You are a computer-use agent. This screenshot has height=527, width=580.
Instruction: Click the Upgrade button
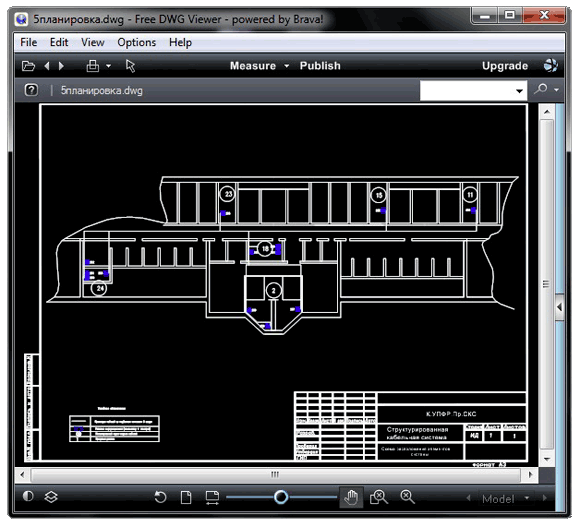click(505, 66)
